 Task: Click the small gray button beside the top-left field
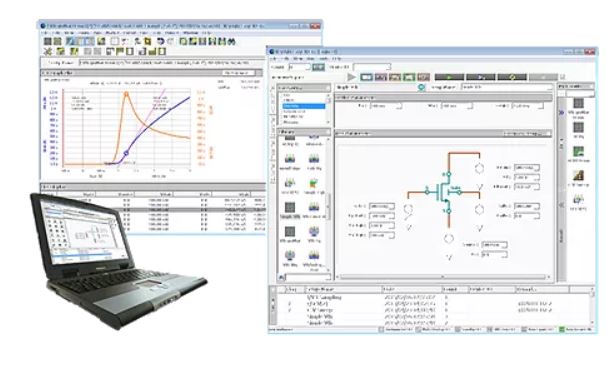318,67
